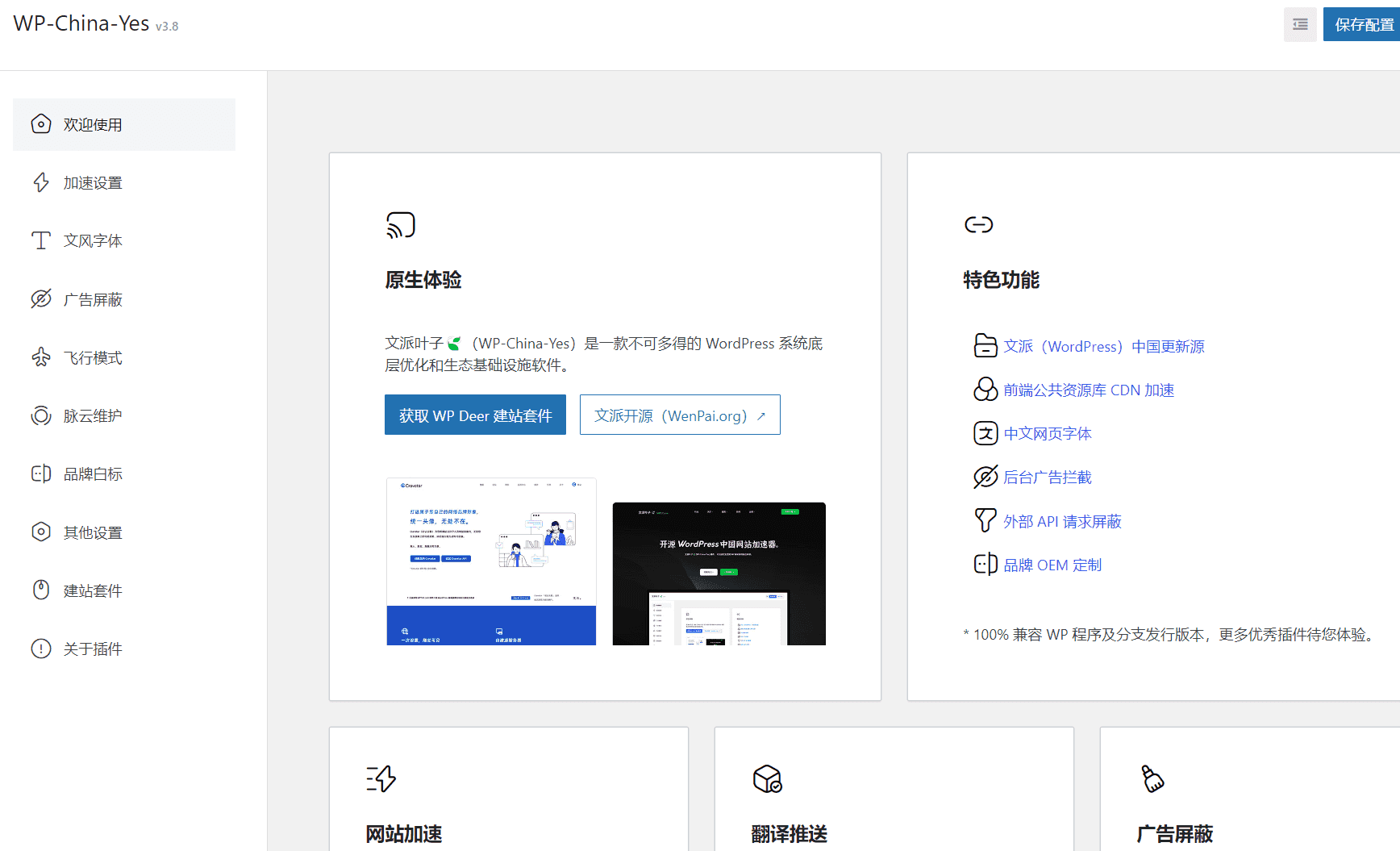1400x851 pixels.
Task: Switch to 加速设置 menu item
Action: pos(124,182)
